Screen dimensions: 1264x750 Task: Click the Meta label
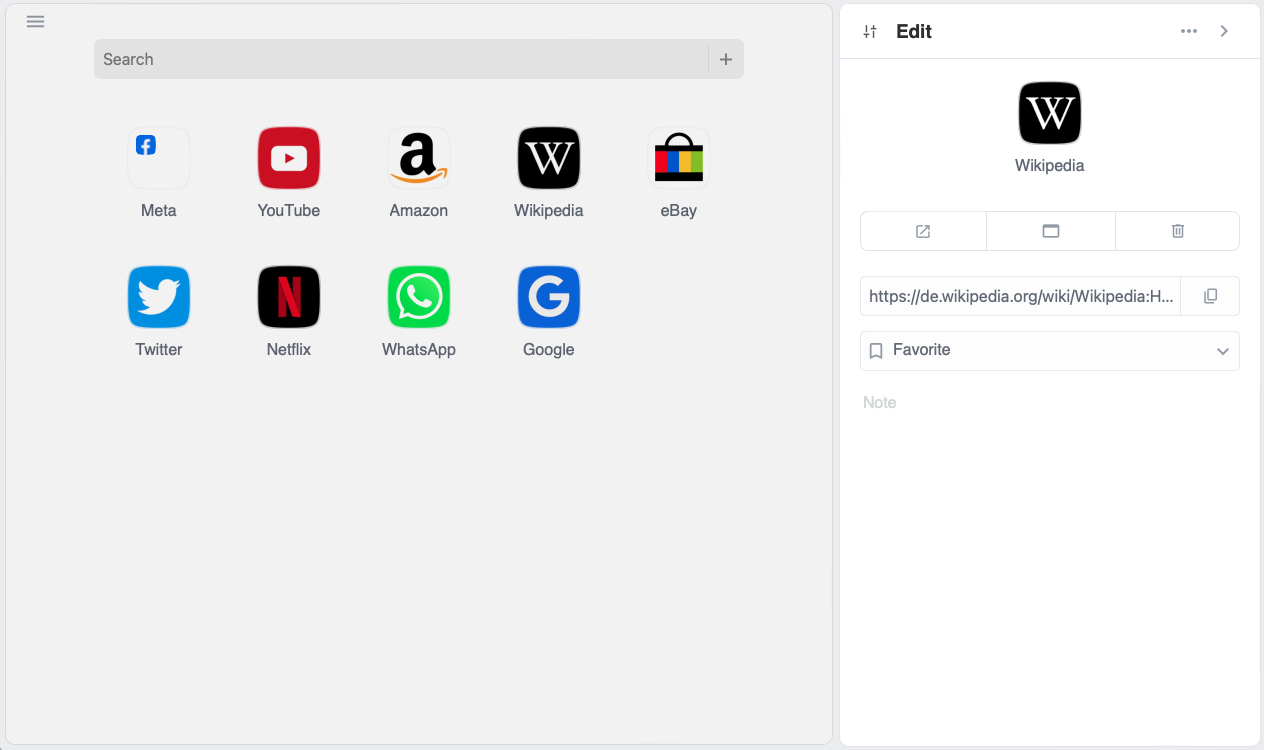pyautogui.click(x=159, y=211)
